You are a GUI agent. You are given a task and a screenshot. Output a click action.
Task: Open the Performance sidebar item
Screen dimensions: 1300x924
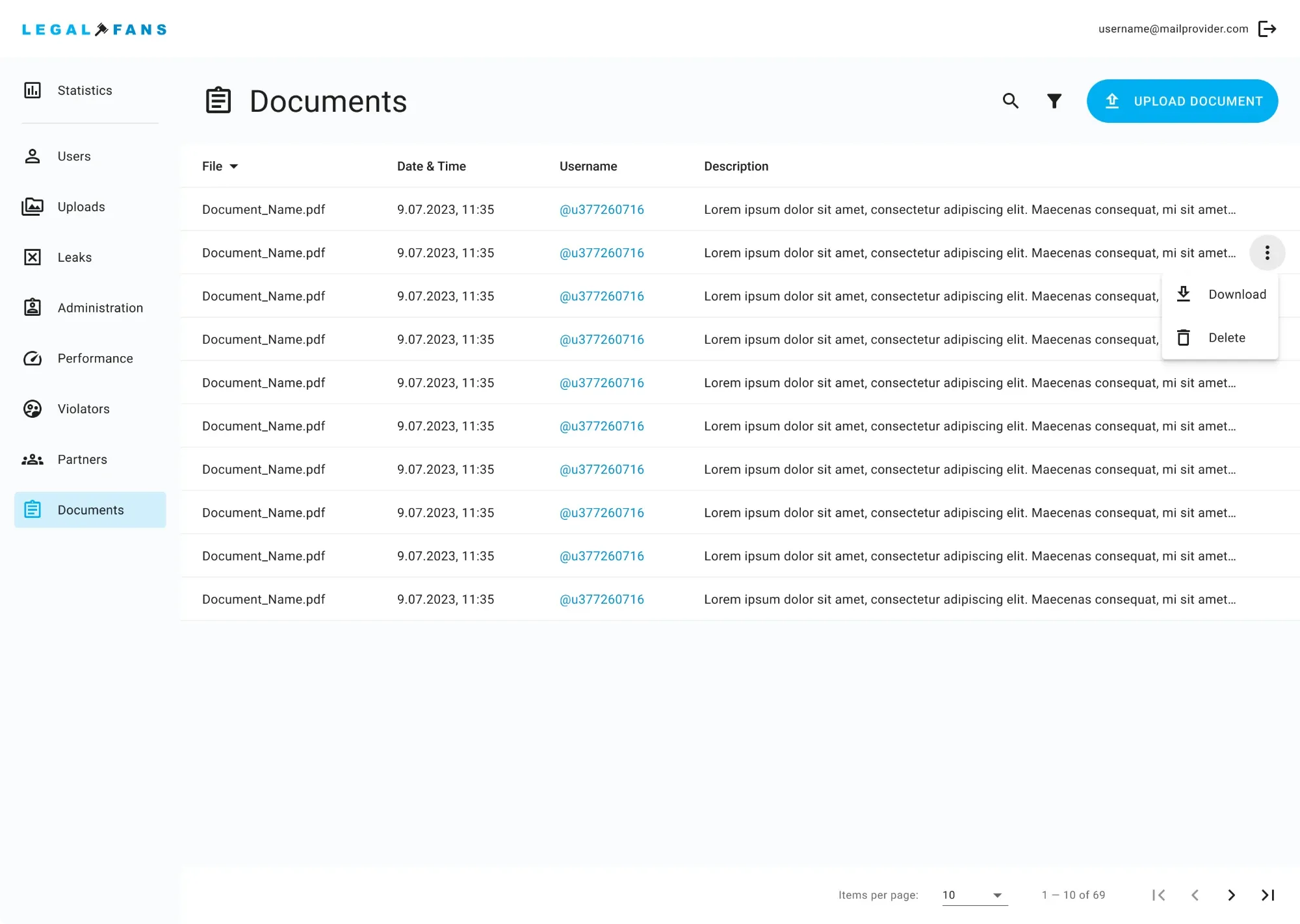point(90,358)
